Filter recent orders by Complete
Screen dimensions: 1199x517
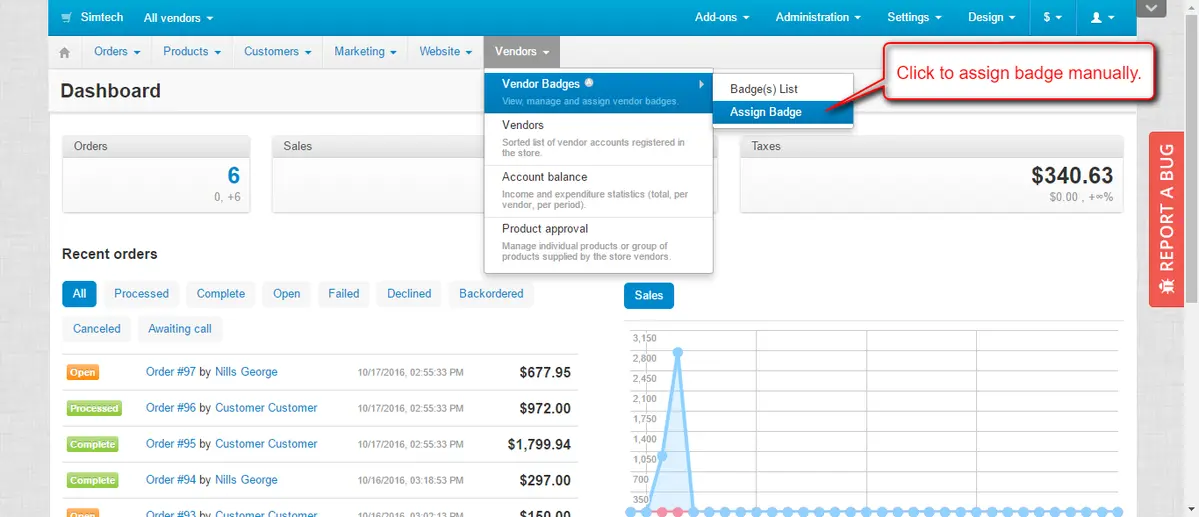(x=220, y=294)
